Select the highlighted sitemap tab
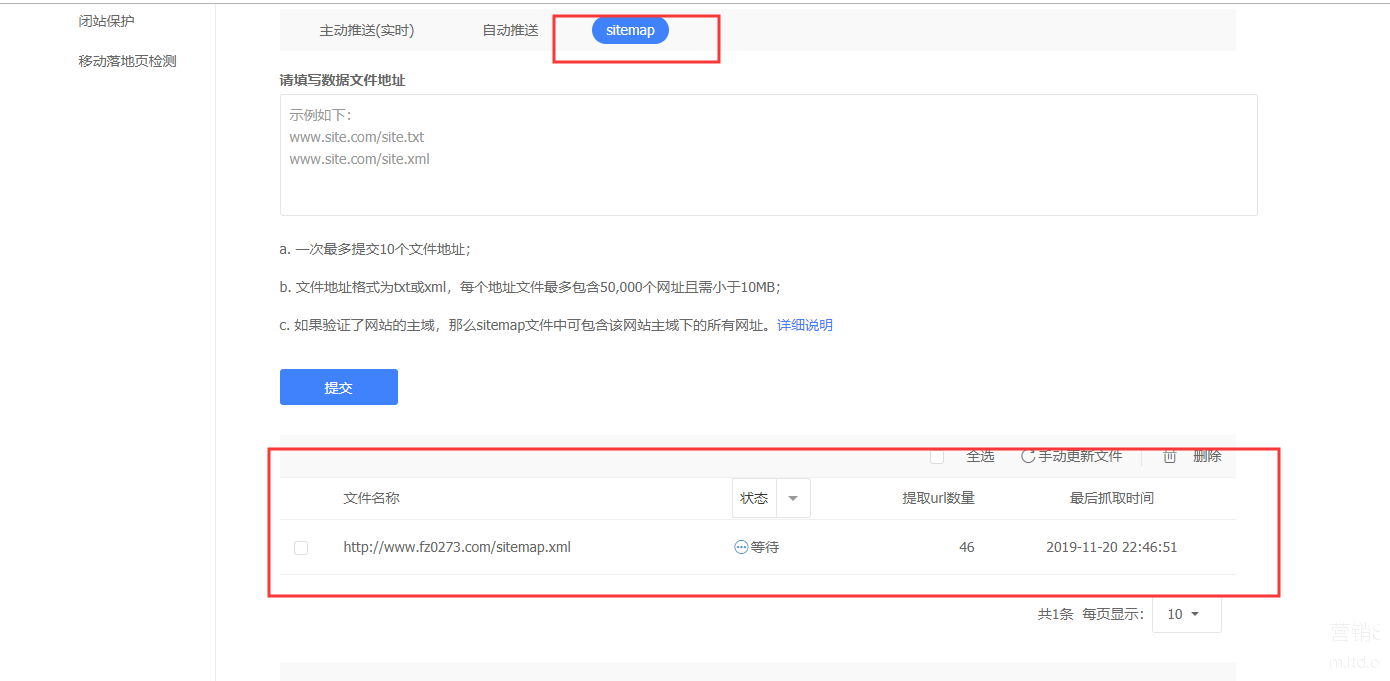The image size is (1390, 681). [x=630, y=30]
